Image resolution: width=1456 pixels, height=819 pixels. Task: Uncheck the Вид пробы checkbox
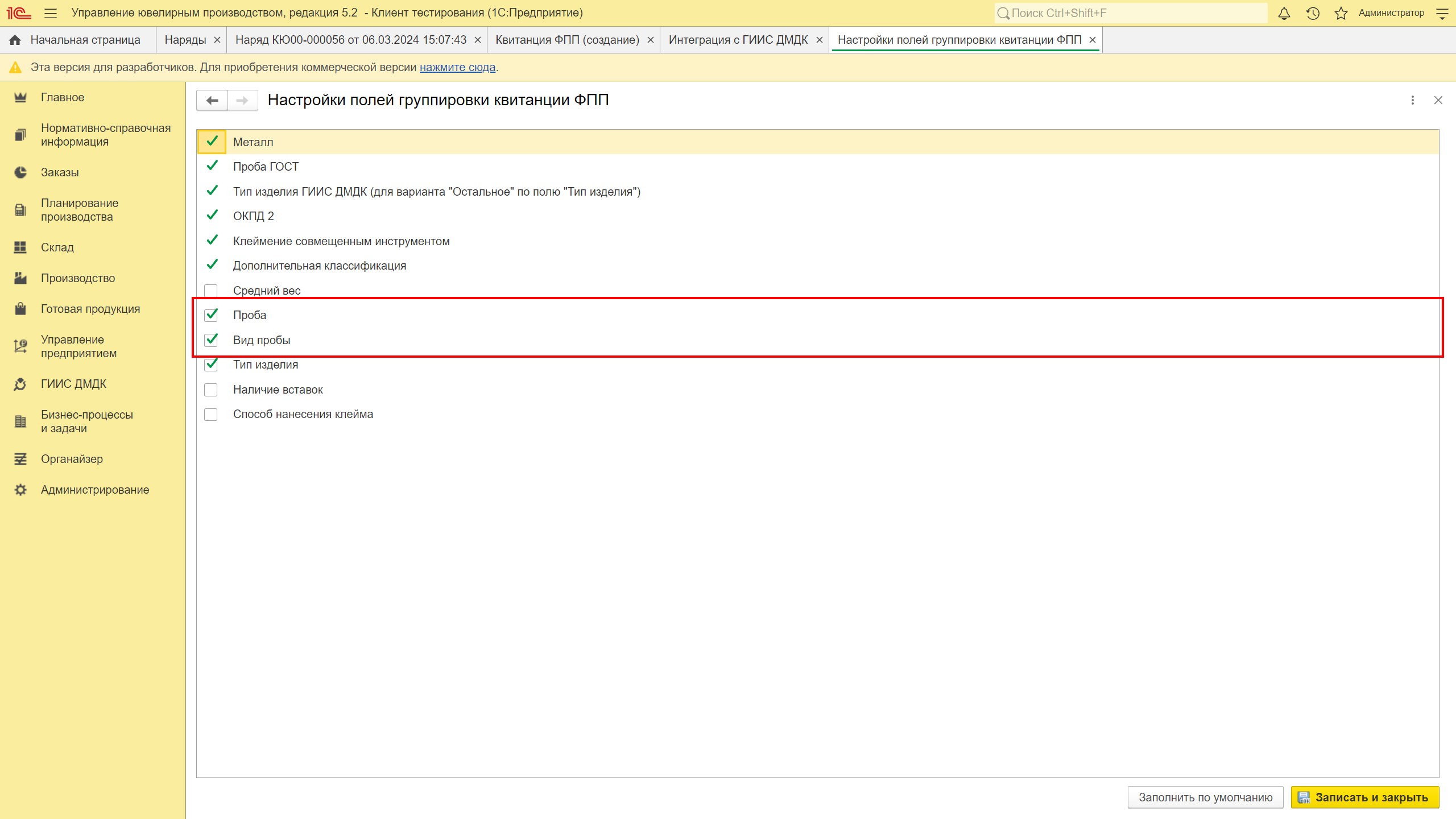click(211, 340)
